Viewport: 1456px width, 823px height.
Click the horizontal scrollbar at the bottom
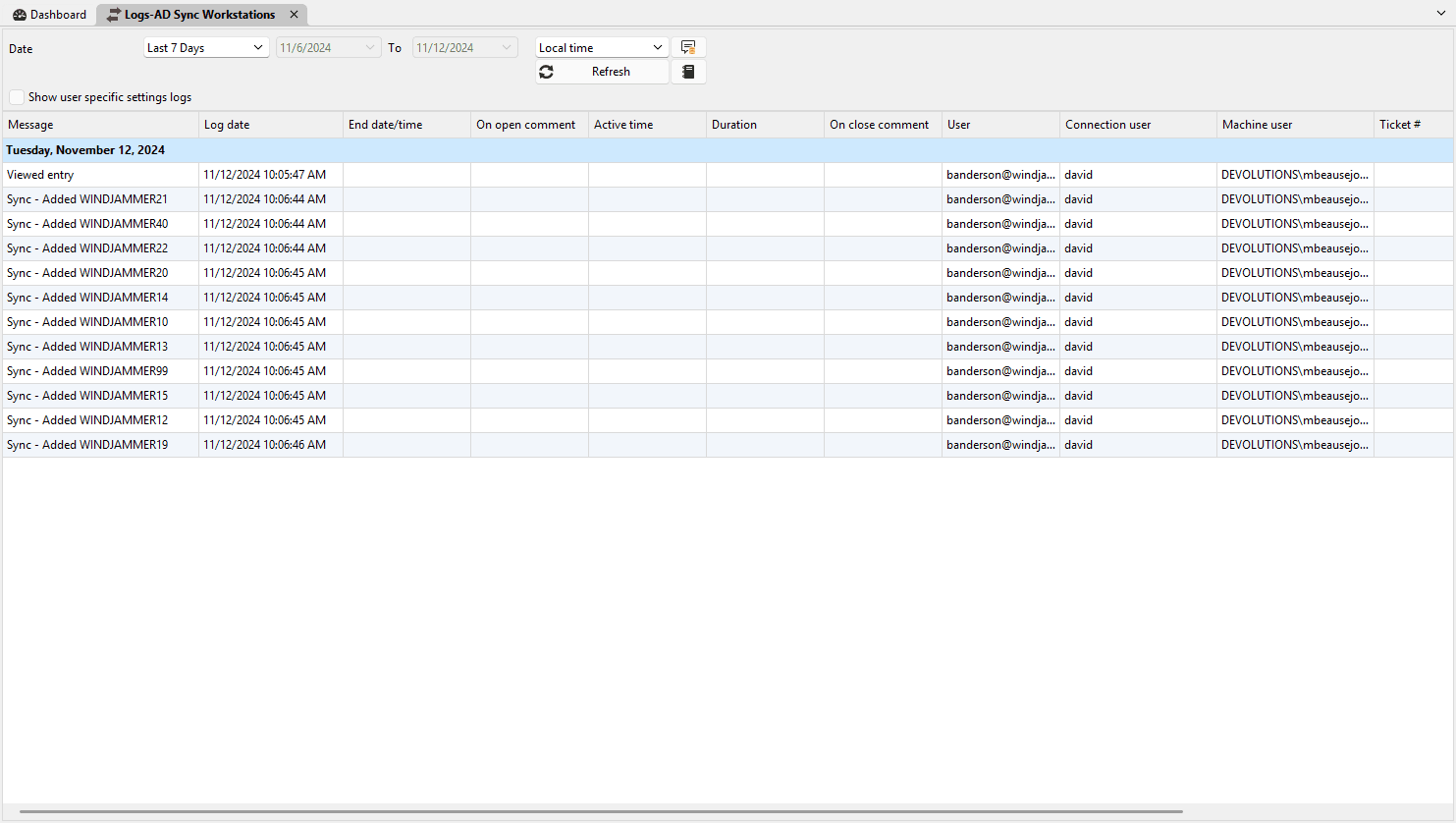click(x=601, y=812)
